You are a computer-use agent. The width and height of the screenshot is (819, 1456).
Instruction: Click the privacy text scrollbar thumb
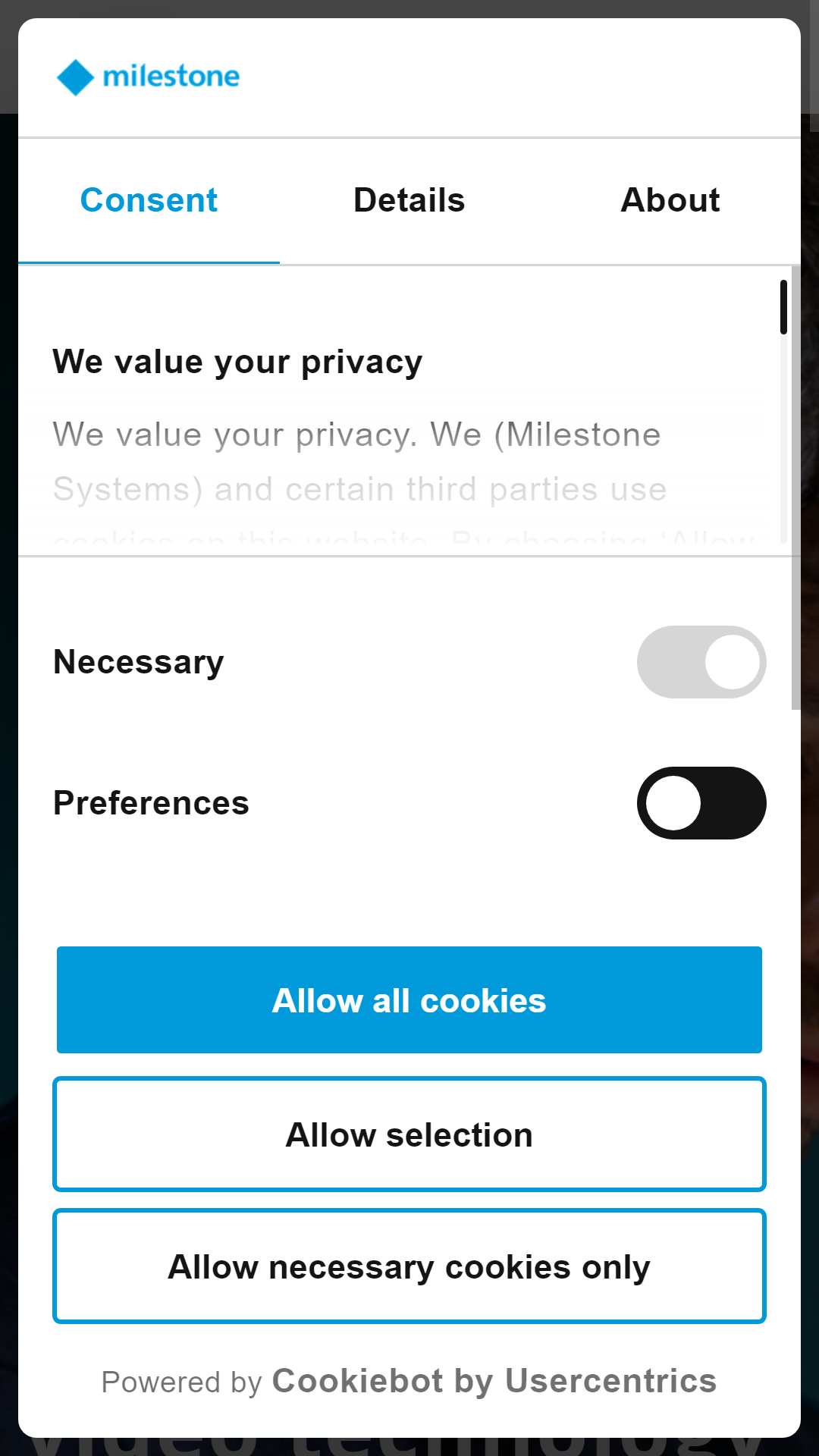(x=783, y=307)
